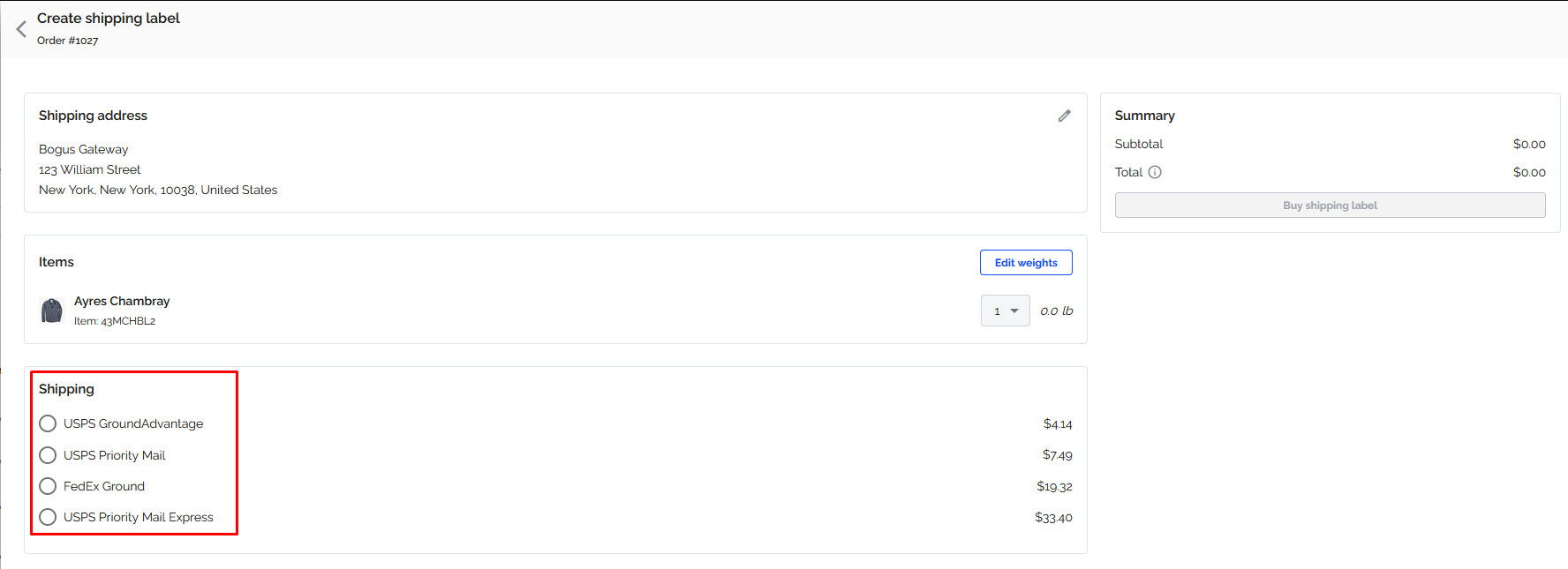Click the $19.32 FedEx Ground price
This screenshot has width=1568, height=569.
pyautogui.click(x=1055, y=487)
